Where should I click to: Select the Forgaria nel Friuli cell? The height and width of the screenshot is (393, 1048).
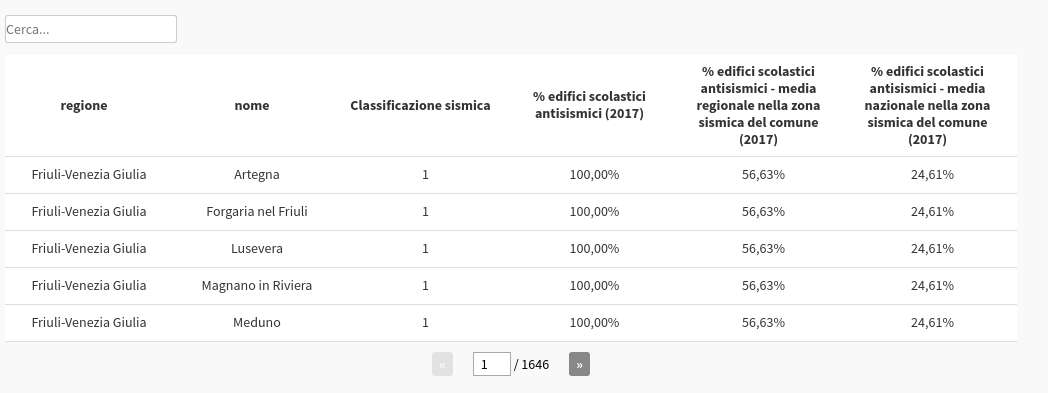257,211
